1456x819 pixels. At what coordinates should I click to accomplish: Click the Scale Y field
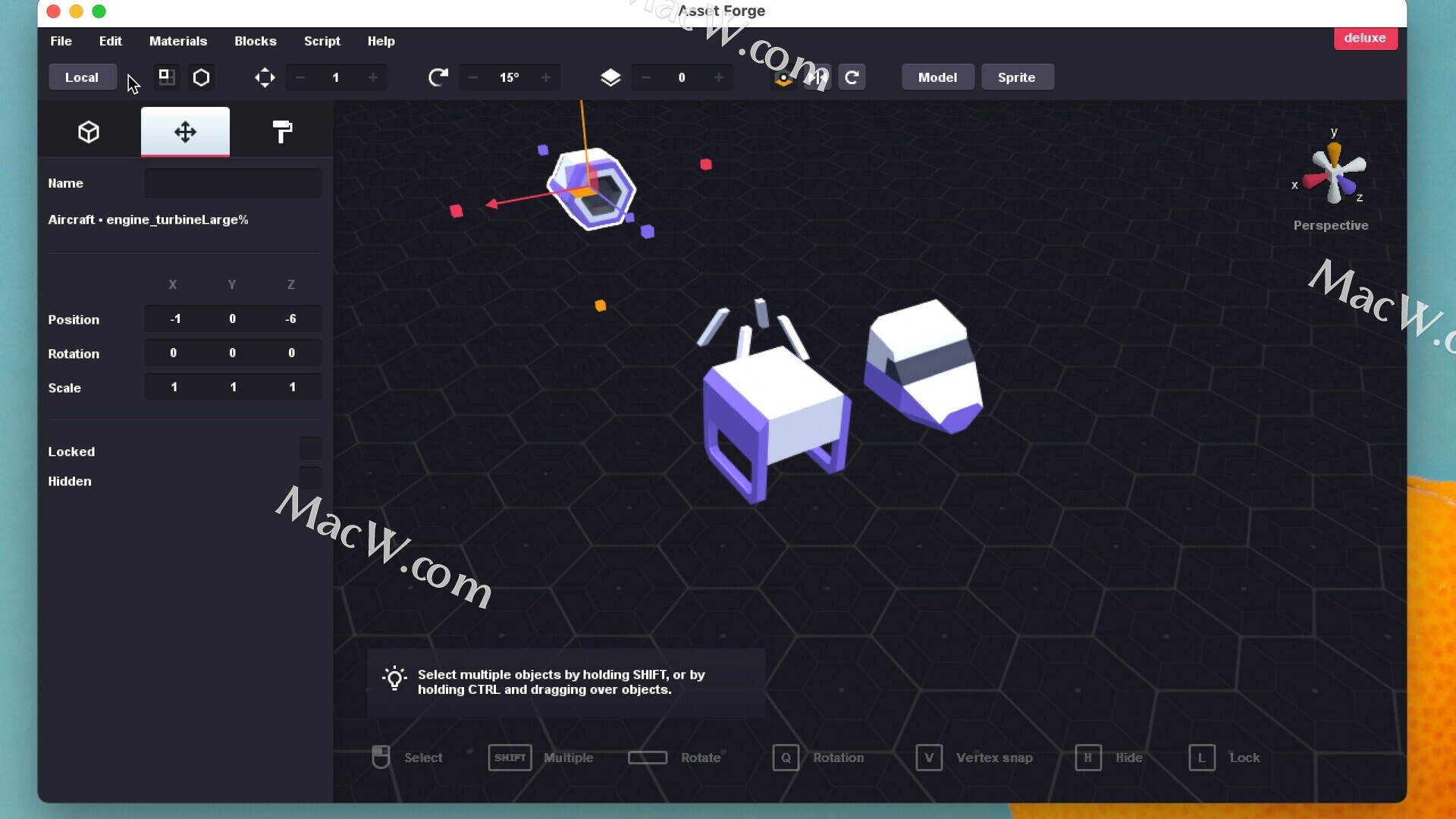pyautogui.click(x=233, y=387)
